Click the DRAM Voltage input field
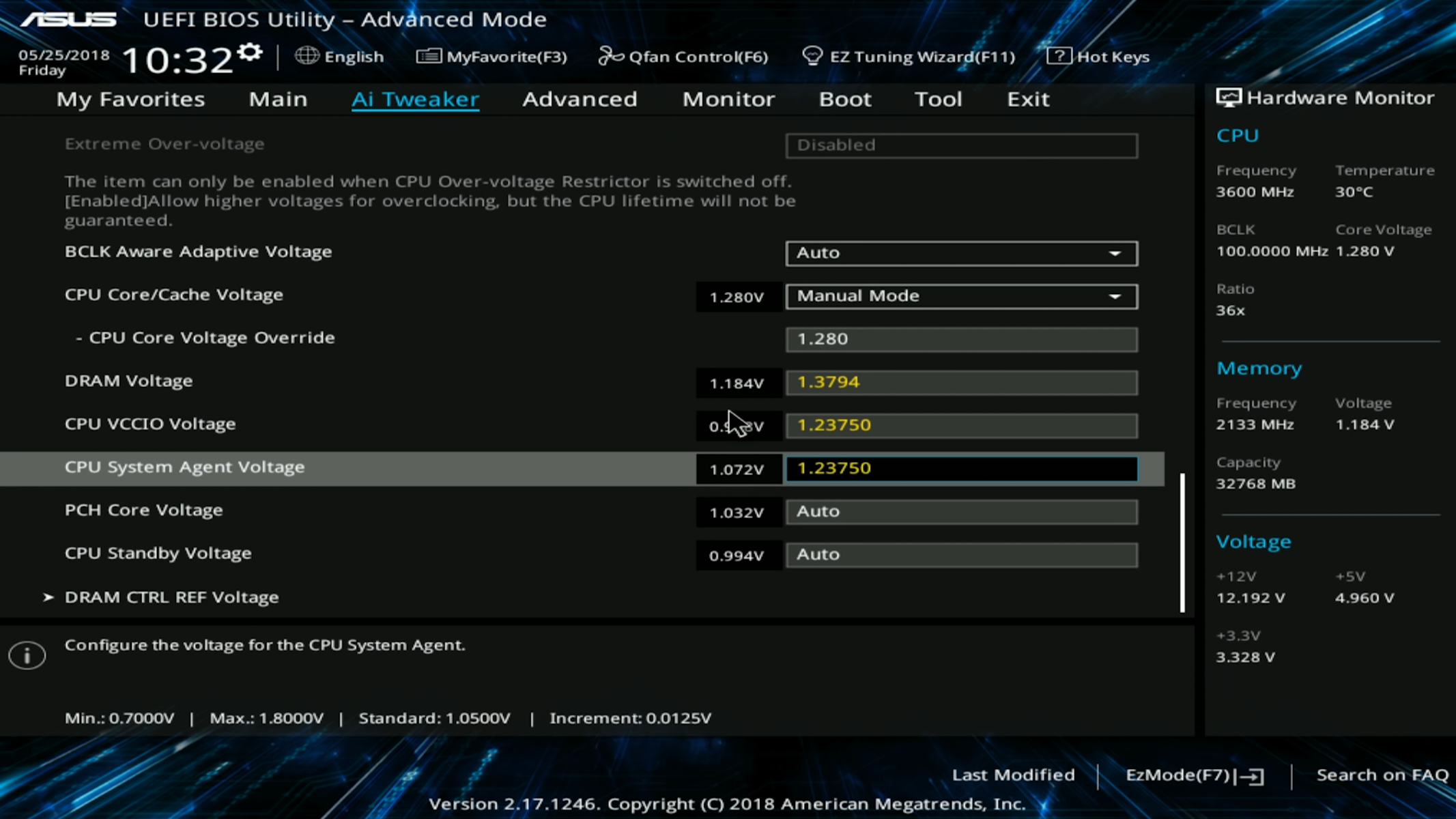Image resolution: width=1456 pixels, height=819 pixels. click(961, 382)
